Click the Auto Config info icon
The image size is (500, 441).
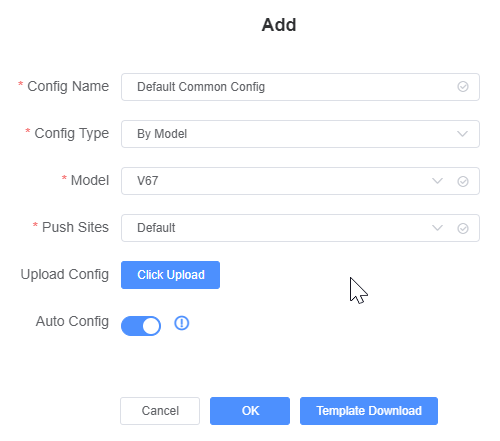[182, 323]
